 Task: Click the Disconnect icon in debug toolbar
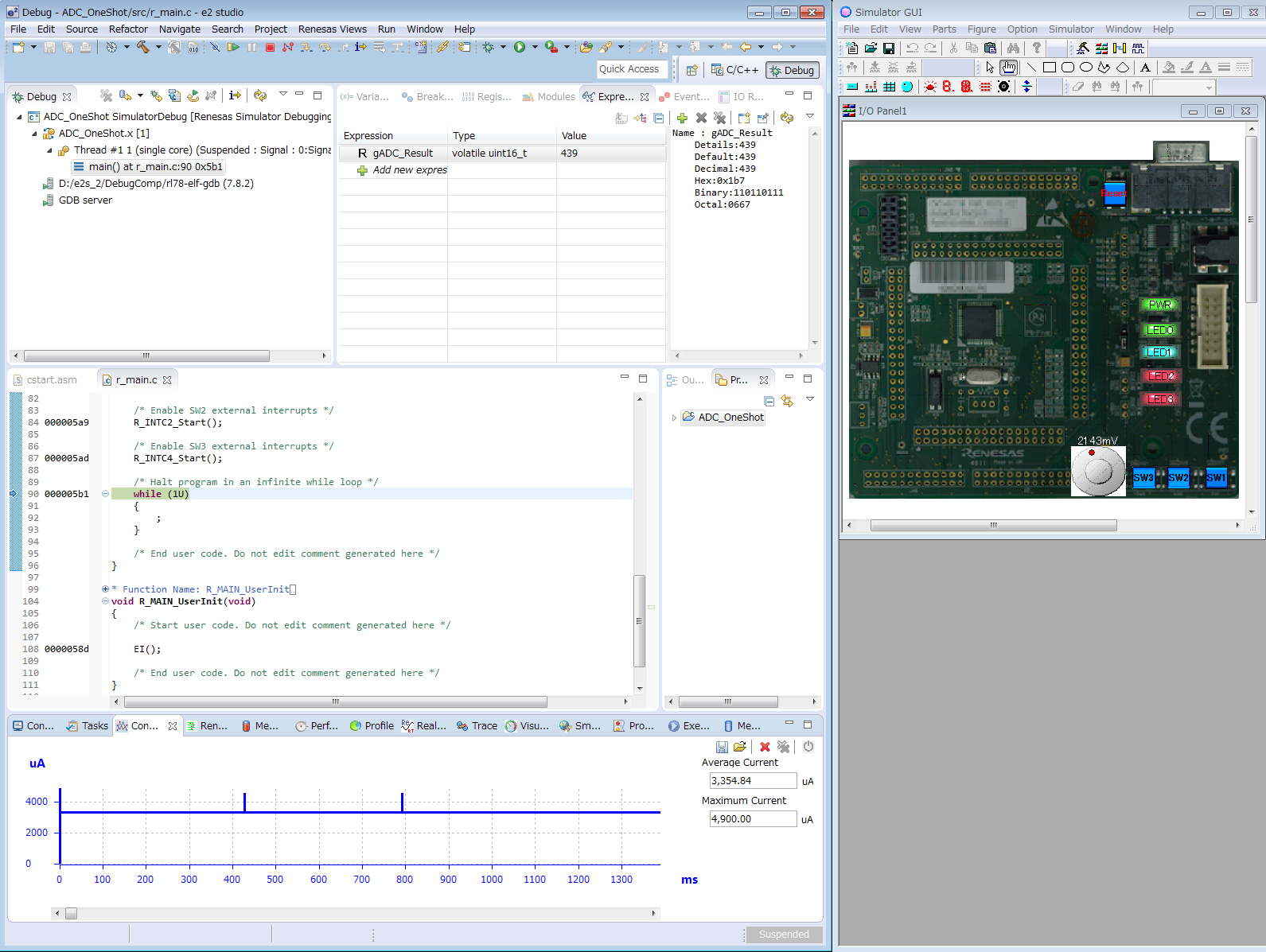point(288,48)
